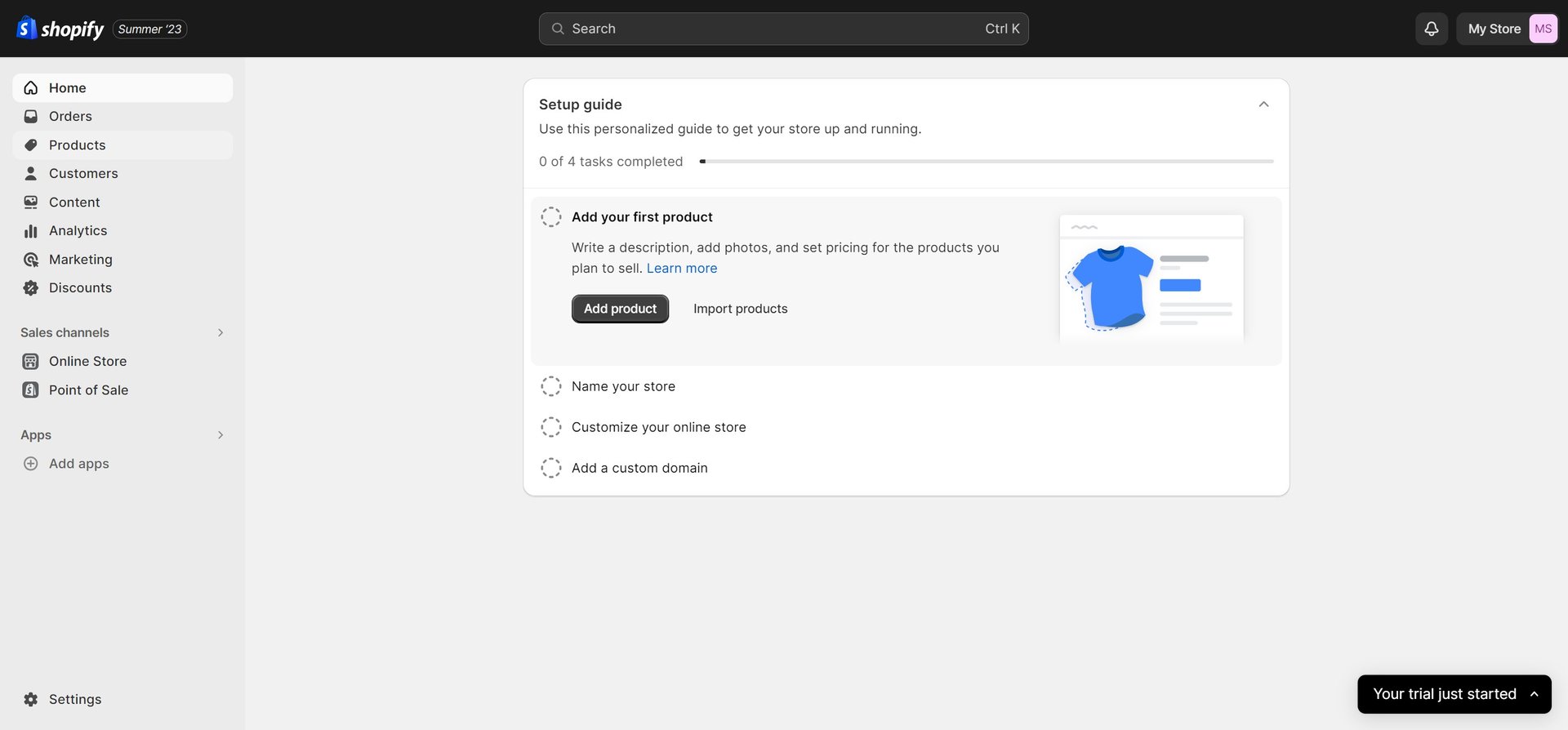Screen dimensions: 1568x730
Task: Collapse the Setup guide card
Action: 1263,105
